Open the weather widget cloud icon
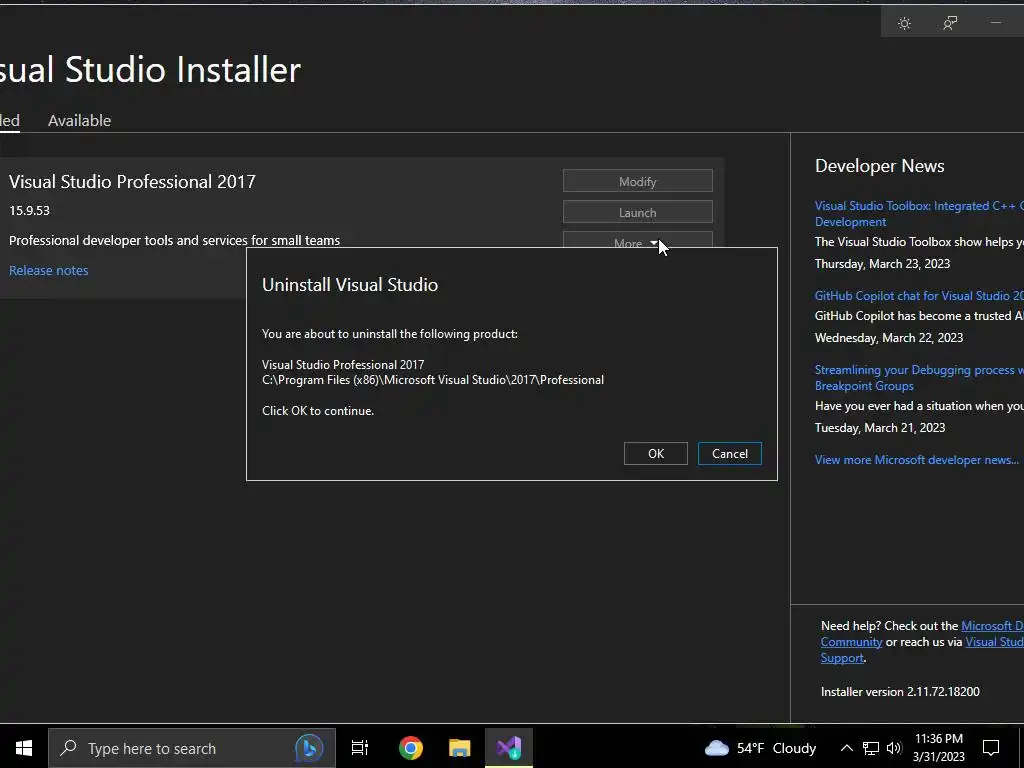The height and width of the screenshot is (768, 1024). pyautogui.click(x=717, y=748)
